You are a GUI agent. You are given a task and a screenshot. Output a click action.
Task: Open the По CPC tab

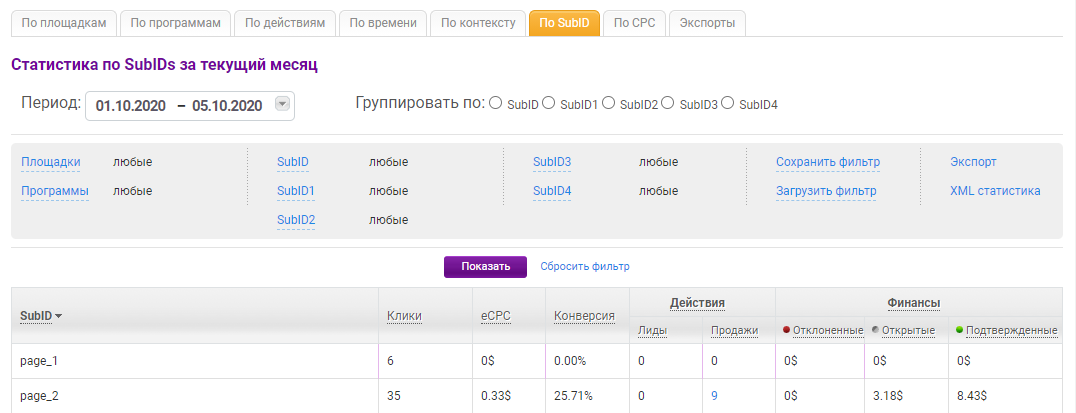[634, 22]
